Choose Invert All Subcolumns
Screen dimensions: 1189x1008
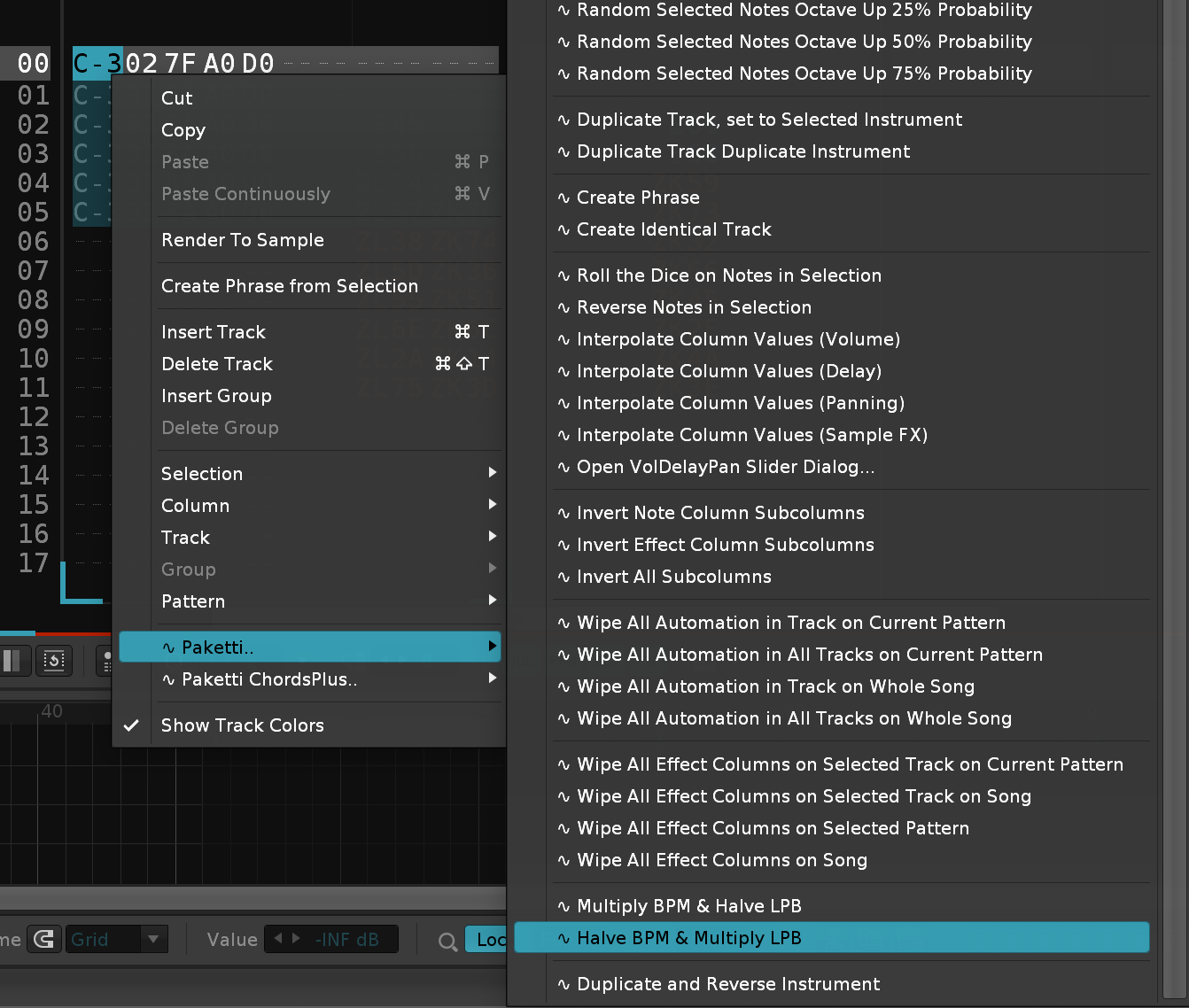coord(673,577)
